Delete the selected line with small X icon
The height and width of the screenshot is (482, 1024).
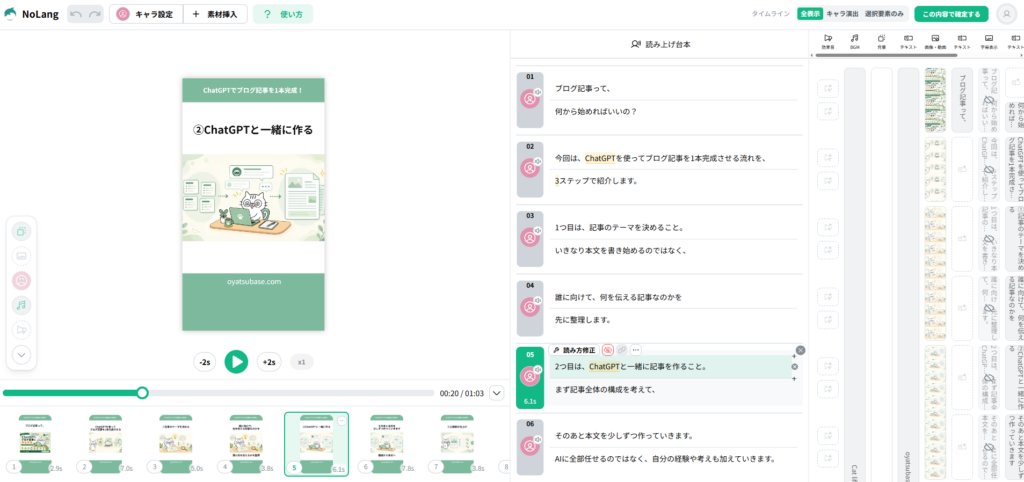tap(794, 366)
